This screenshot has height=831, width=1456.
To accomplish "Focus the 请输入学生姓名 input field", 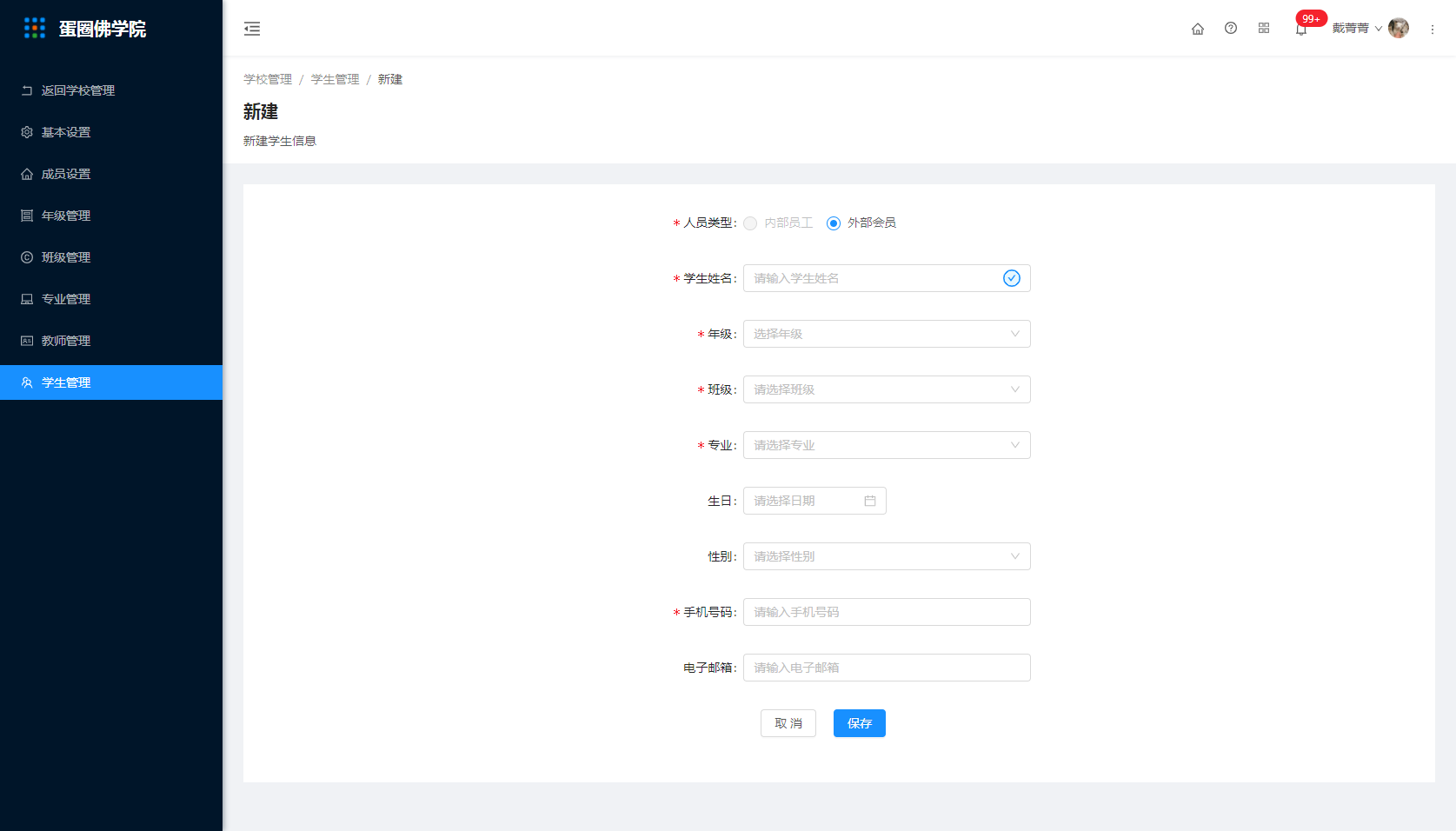I will [887, 278].
